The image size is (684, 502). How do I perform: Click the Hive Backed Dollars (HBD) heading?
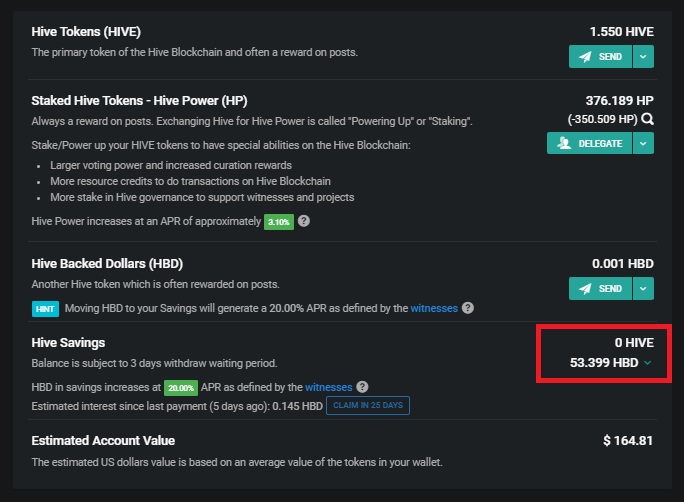pyautogui.click(x=107, y=264)
